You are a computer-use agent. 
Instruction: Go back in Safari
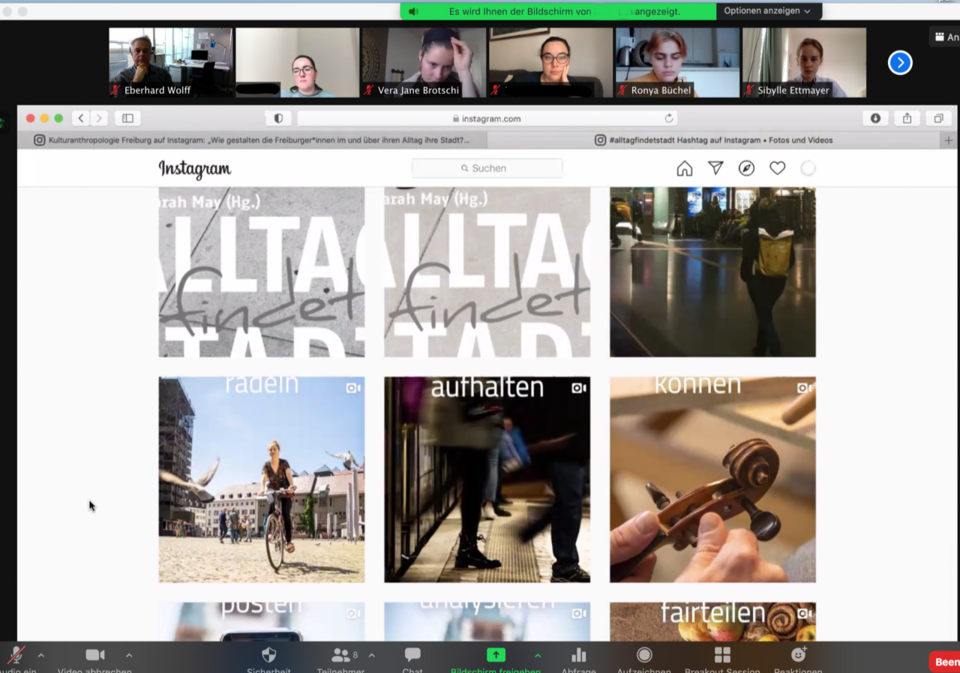coord(81,118)
